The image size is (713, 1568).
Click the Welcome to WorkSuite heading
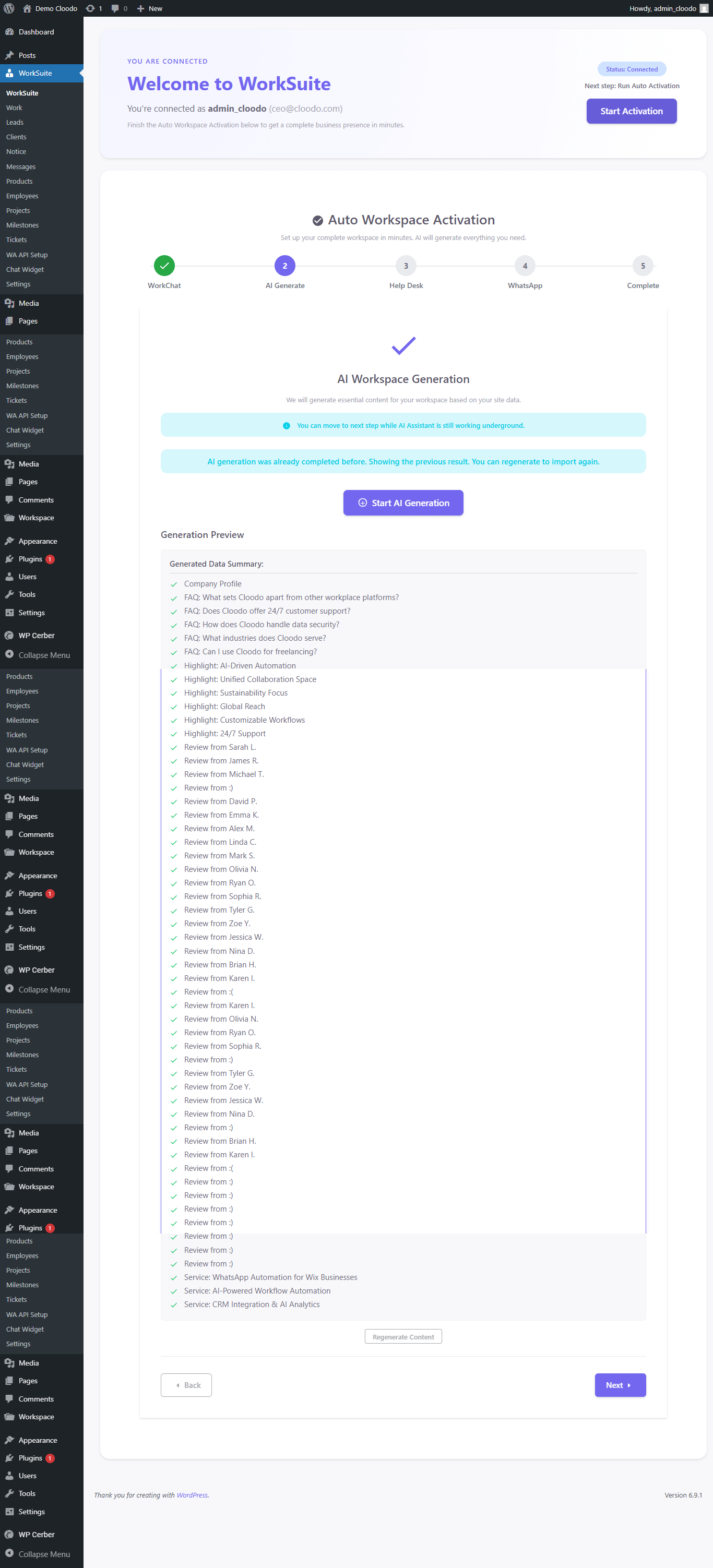click(x=229, y=83)
